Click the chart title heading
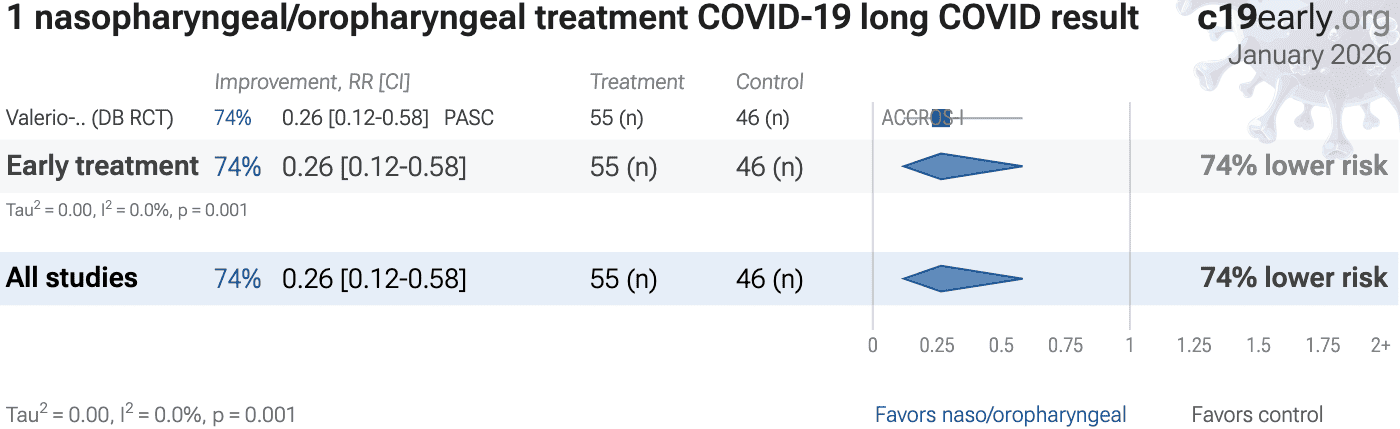 point(572,18)
